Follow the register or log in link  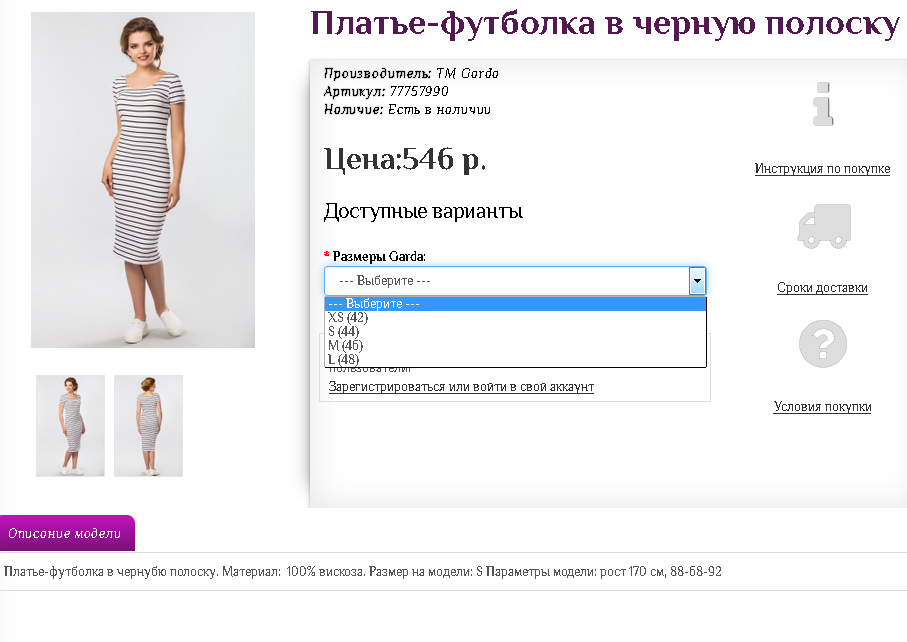[461, 387]
